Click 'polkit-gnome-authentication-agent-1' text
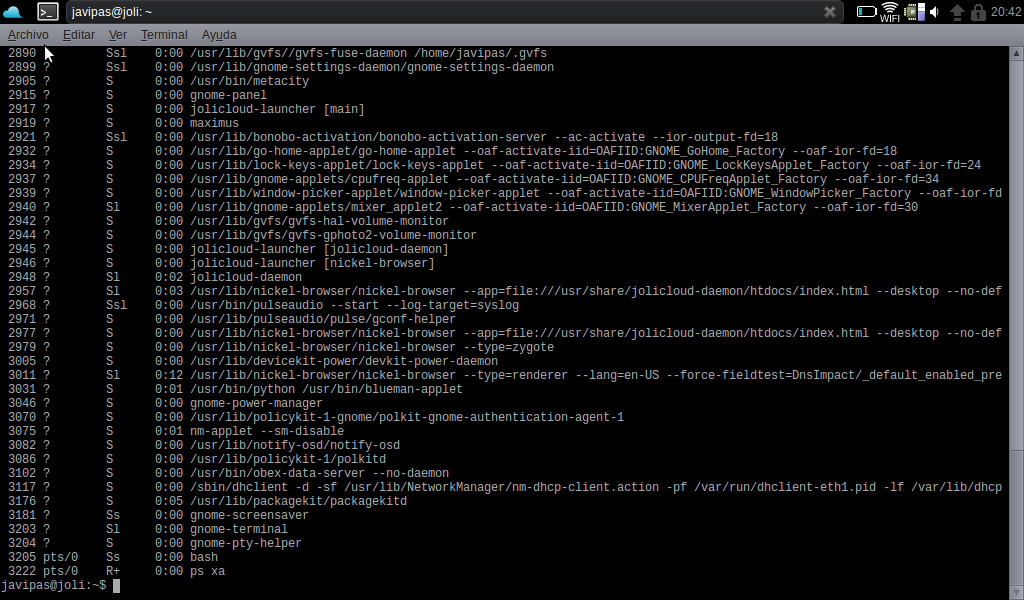The image size is (1024, 600). 501,417
